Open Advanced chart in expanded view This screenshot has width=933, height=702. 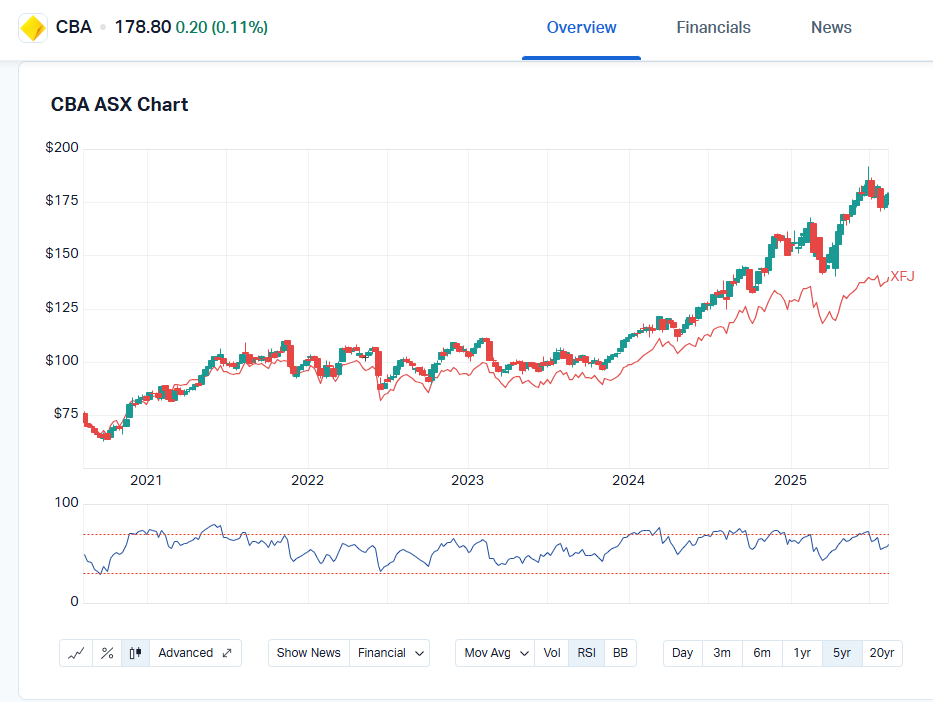point(195,653)
